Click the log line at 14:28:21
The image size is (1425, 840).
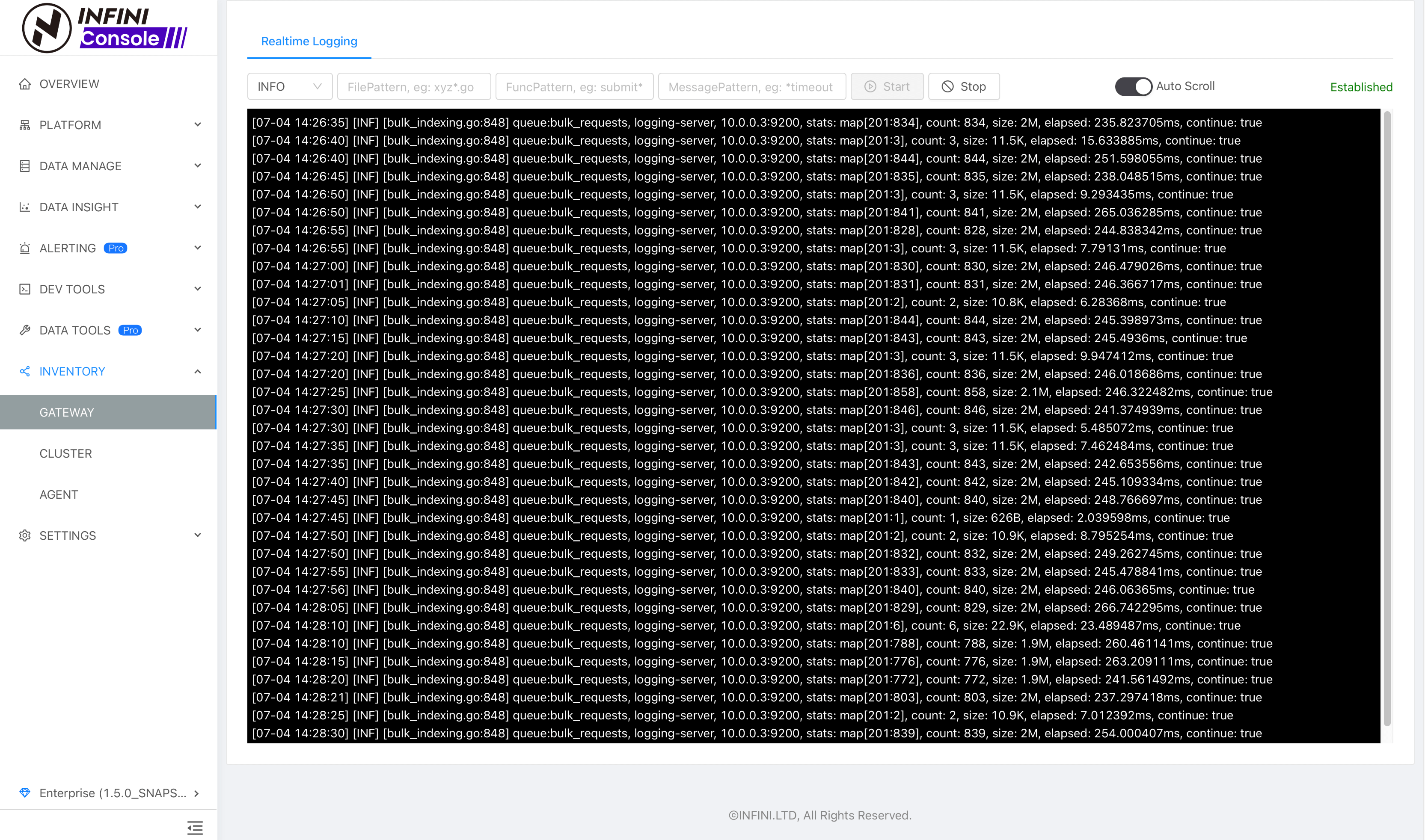tap(757, 697)
